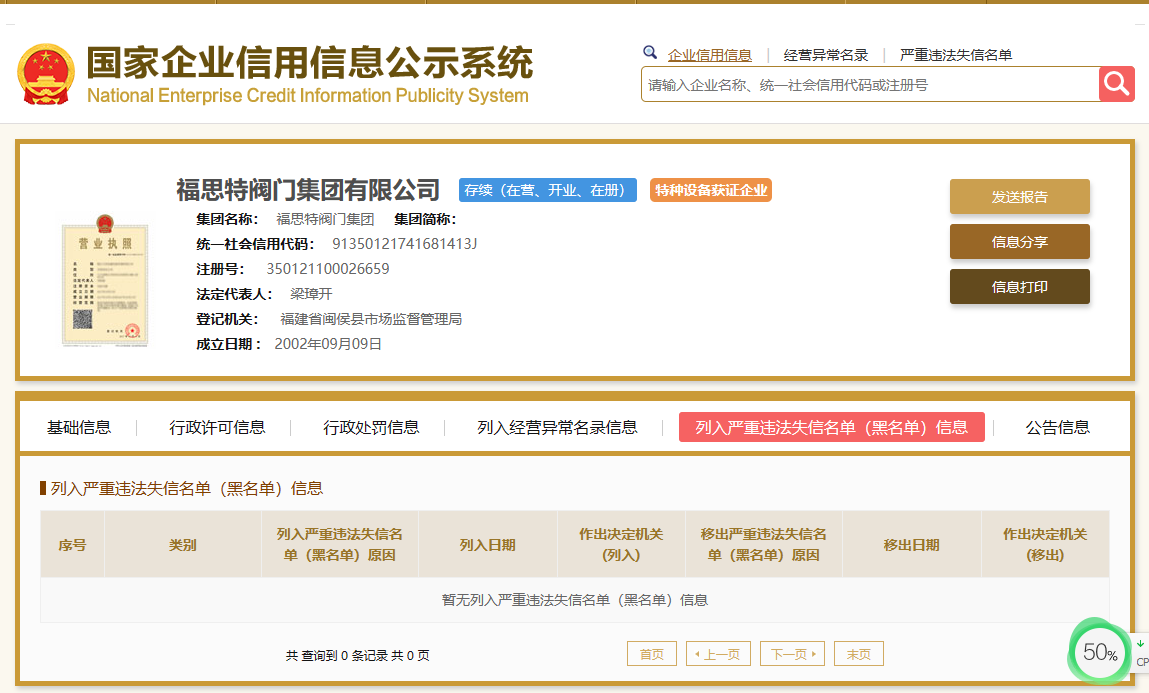Viewport: 1149px width, 693px height.
Task: Open the business license thumbnail image
Action: (105, 281)
